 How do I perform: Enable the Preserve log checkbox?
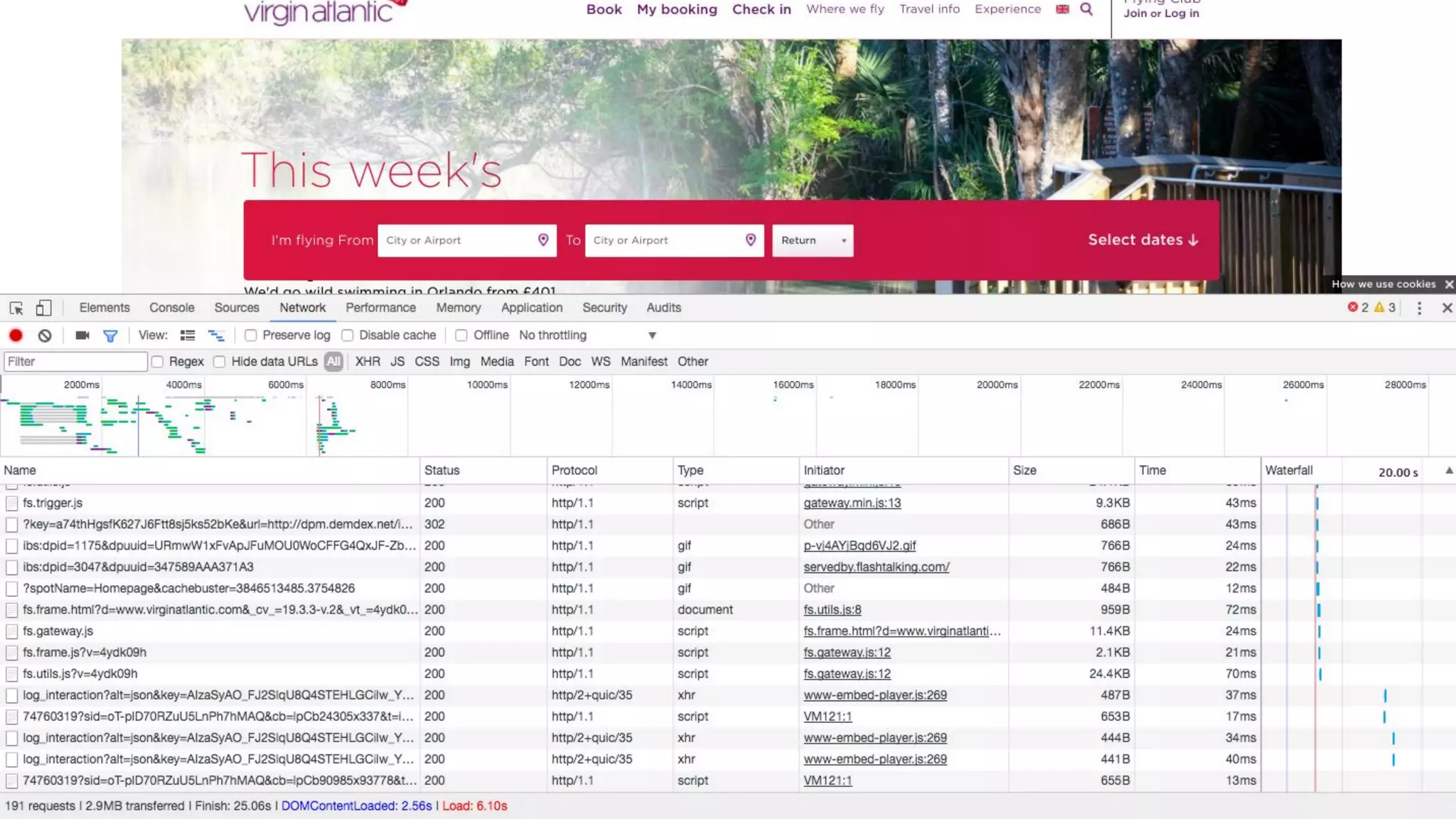(x=251, y=336)
